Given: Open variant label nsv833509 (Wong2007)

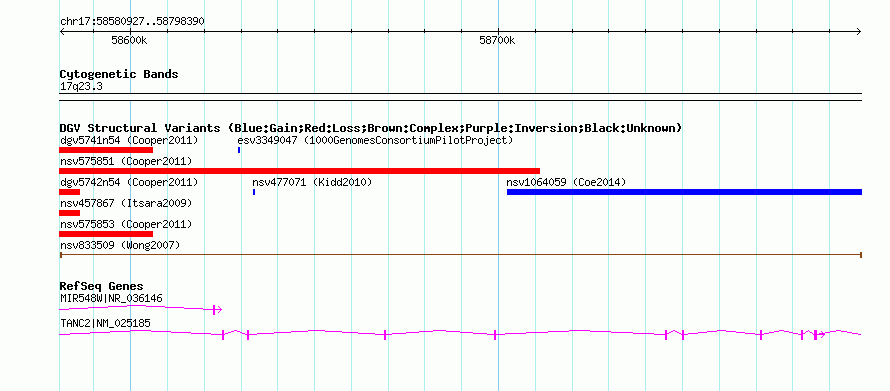Looking at the screenshot, I should pos(120,246).
